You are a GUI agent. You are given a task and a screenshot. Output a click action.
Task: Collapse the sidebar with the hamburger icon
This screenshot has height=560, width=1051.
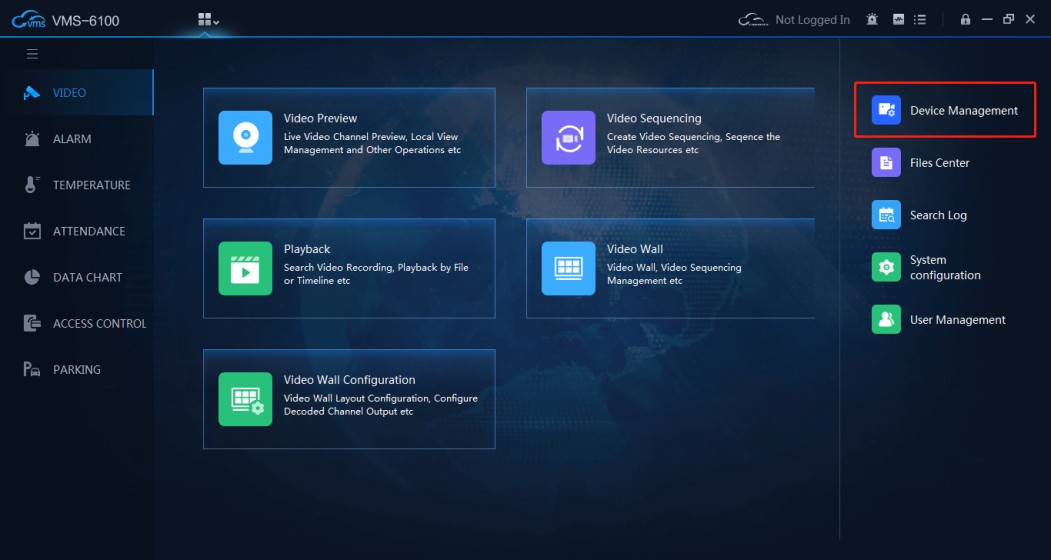[x=33, y=54]
